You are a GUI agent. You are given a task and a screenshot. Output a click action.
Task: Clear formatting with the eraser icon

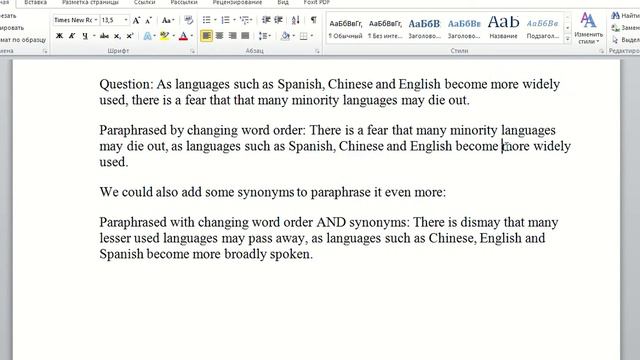pyautogui.click(x=188, y=20)
